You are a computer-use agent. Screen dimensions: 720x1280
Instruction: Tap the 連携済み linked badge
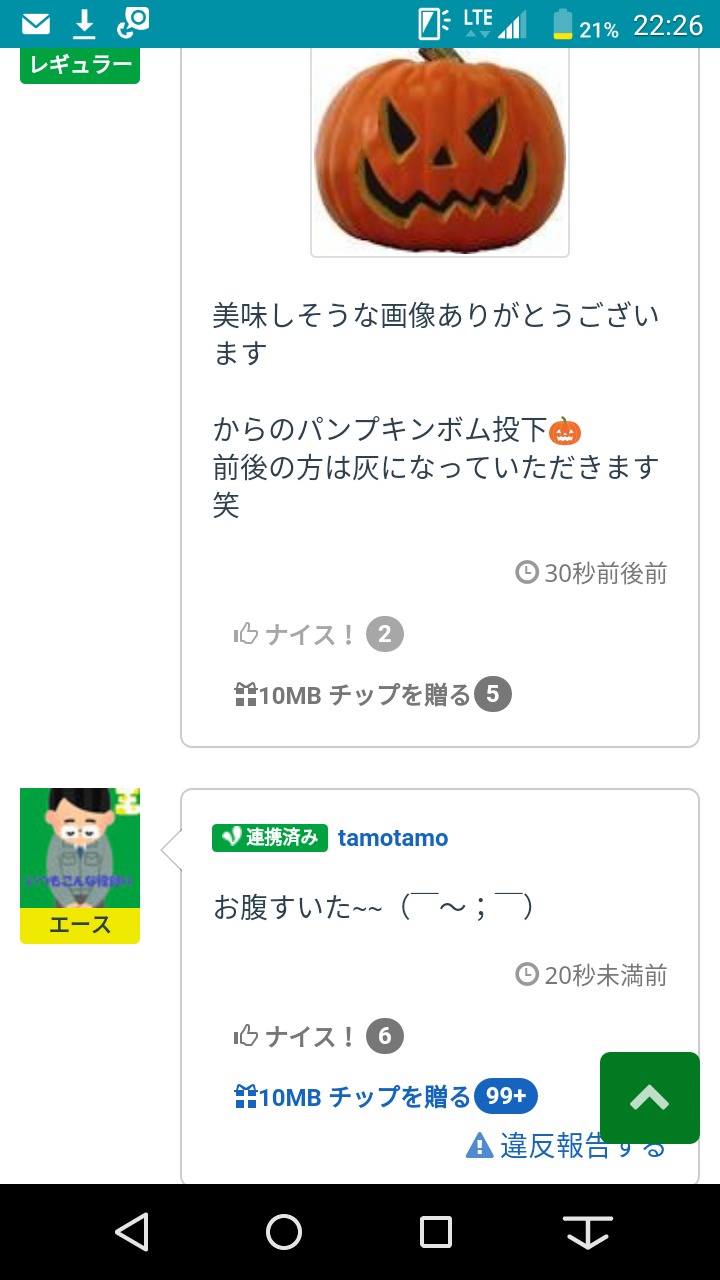coord(270,838)
